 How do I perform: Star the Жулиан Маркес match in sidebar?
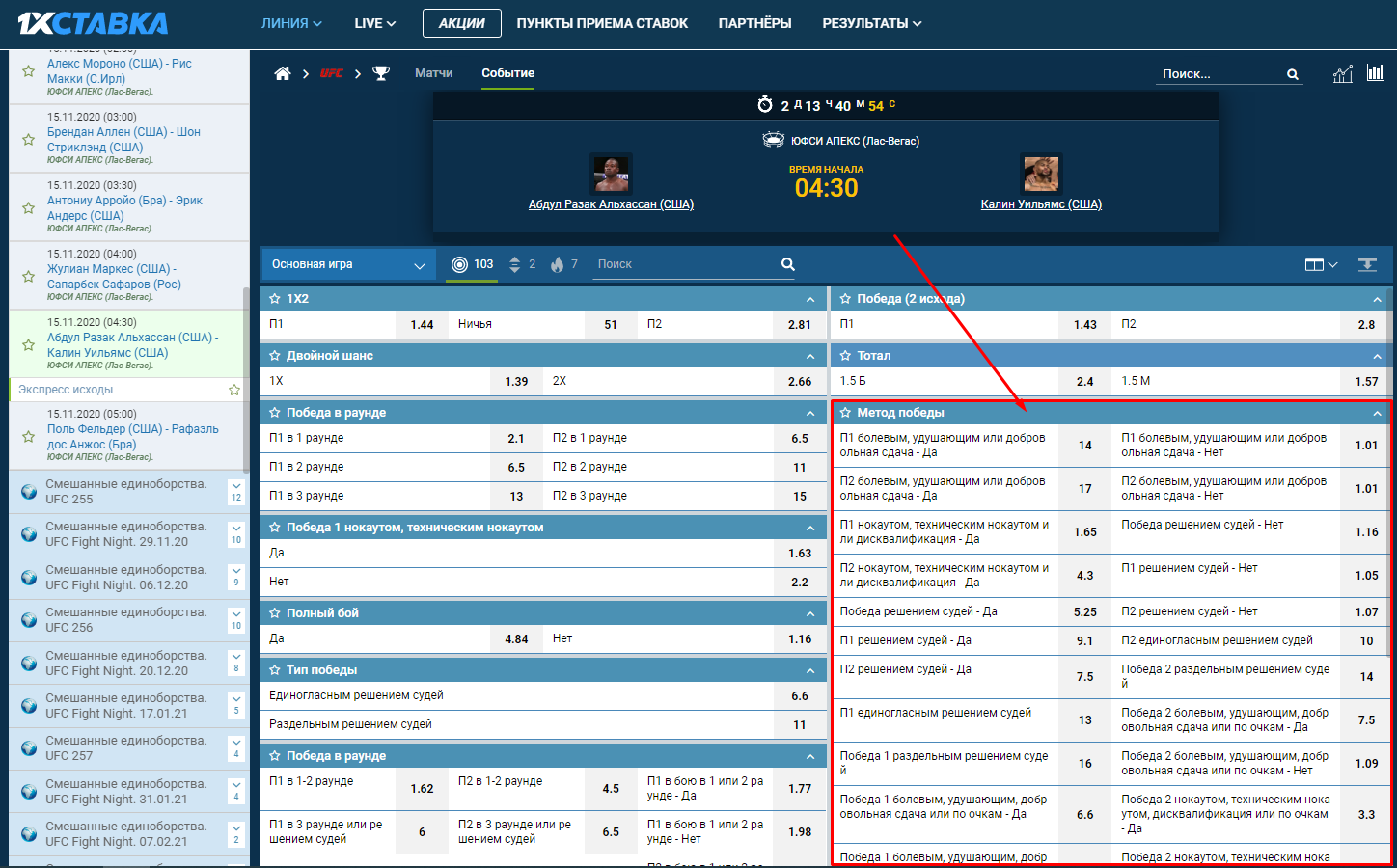(28, 276)
